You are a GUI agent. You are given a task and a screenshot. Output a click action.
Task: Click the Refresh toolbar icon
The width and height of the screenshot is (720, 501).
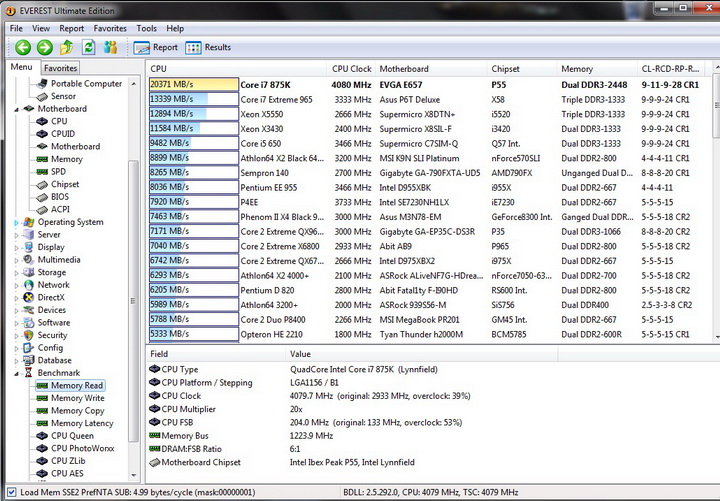[88, 47]
